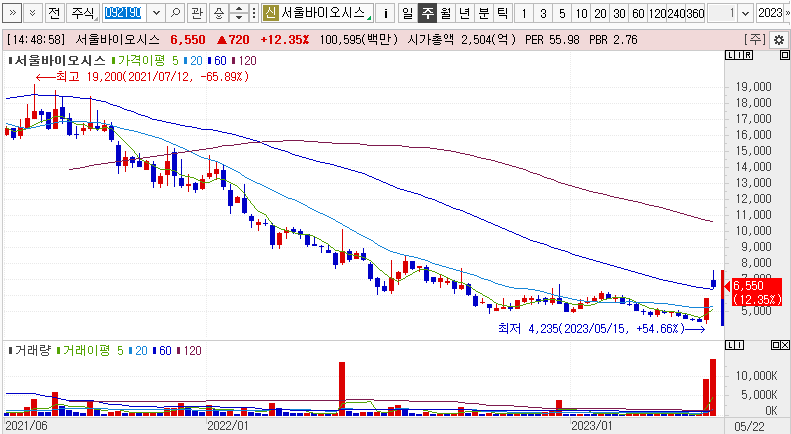Click the R icon on price chart

[x=748, y=55]
